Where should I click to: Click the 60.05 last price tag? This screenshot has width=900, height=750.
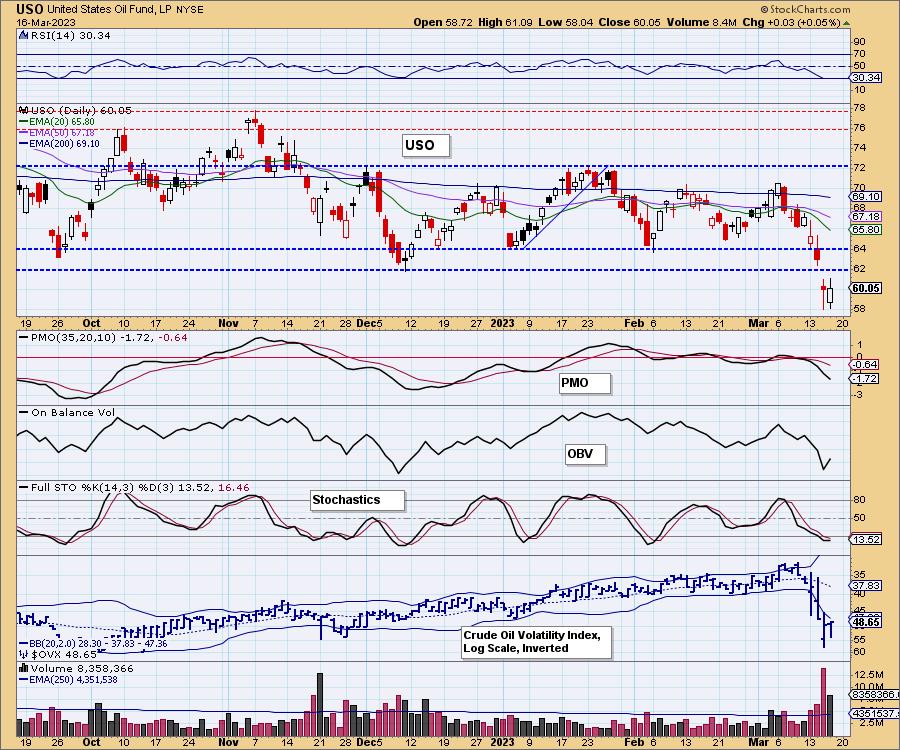(x=866, y=288)
